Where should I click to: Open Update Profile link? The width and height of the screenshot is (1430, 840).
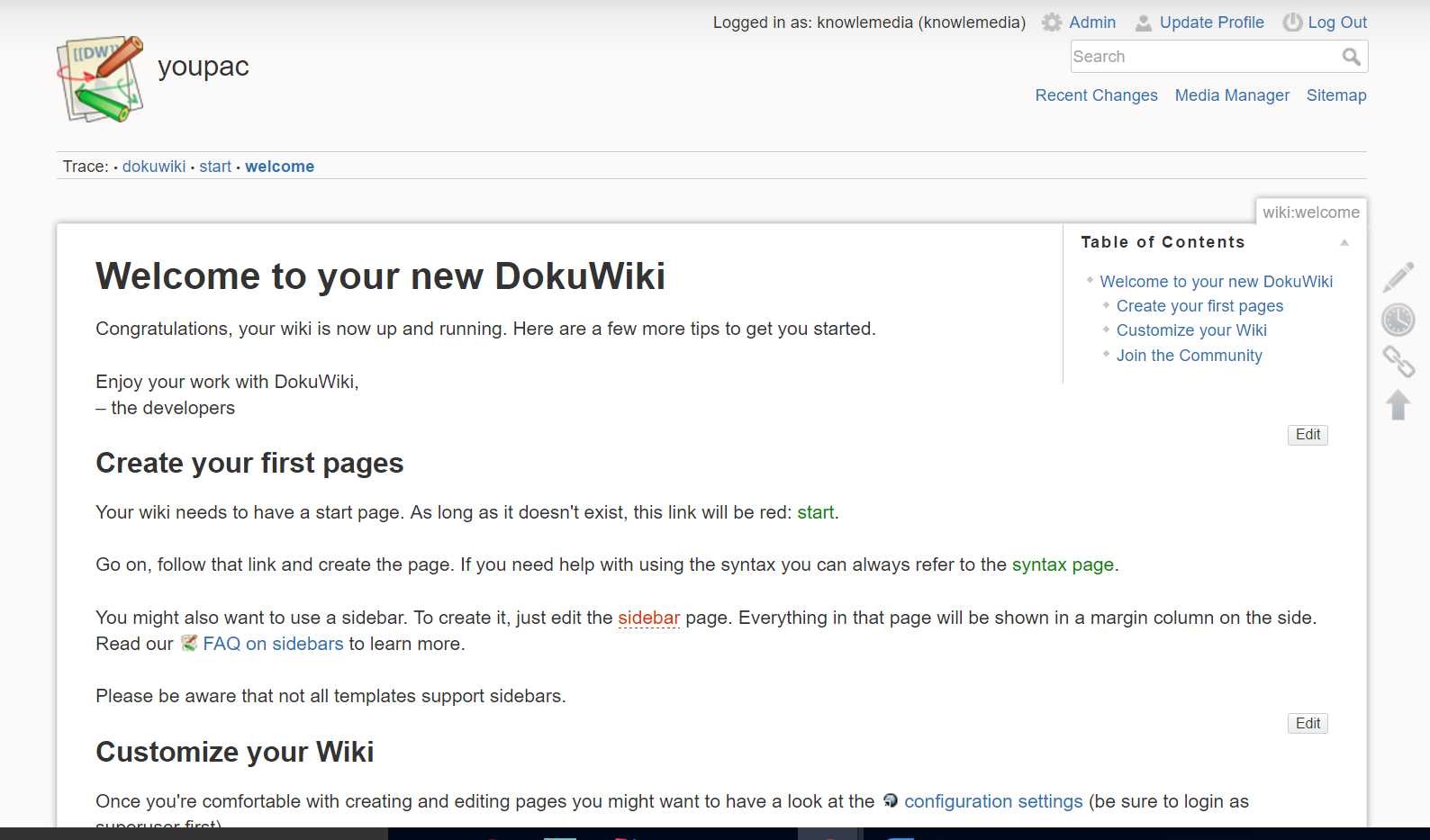point(1211,23)
